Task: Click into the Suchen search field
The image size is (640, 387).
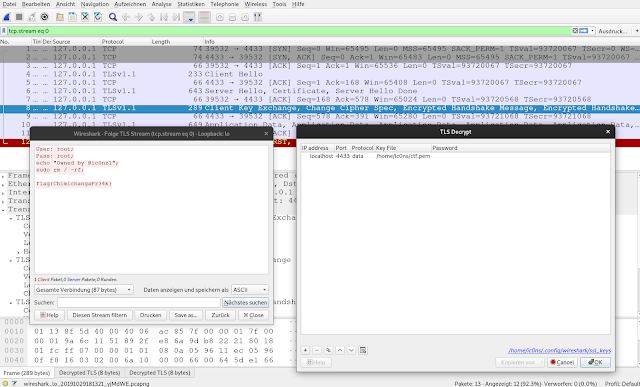Action: [x=139, y=302]
